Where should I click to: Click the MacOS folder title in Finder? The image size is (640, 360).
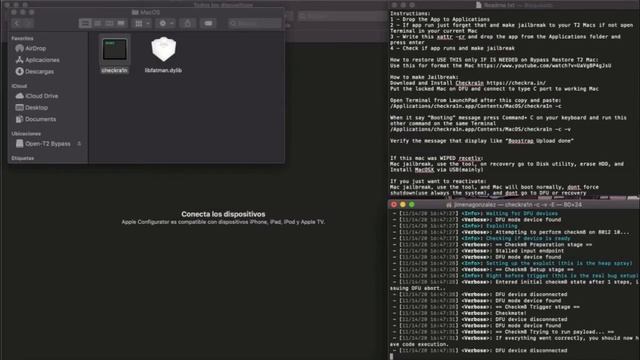point(146,12)
